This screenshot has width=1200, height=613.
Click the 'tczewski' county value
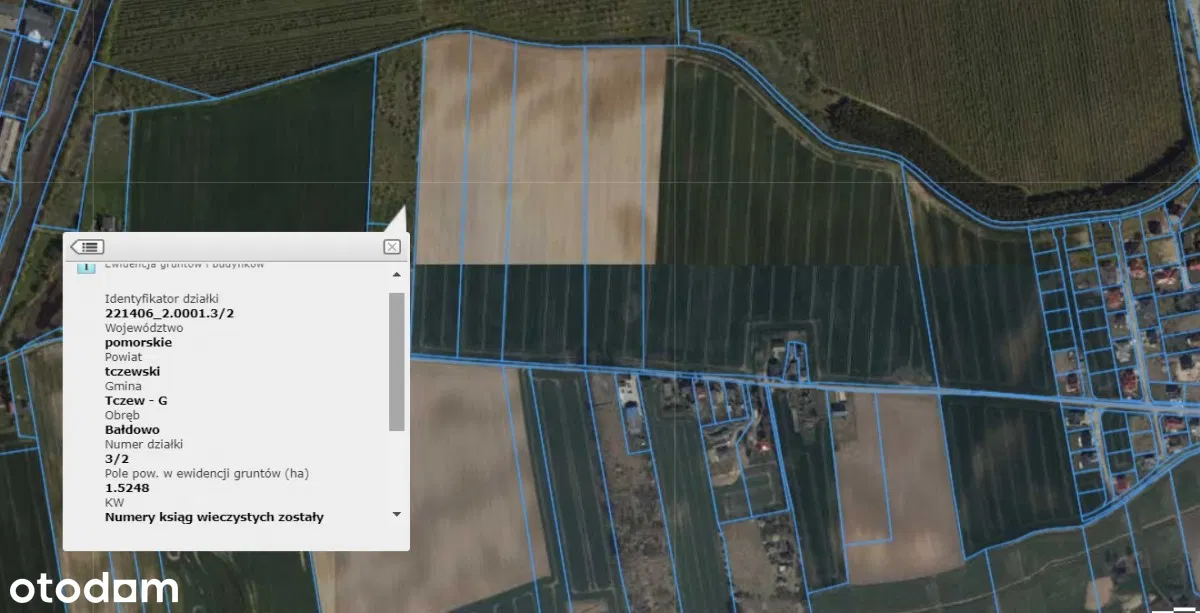132,371
